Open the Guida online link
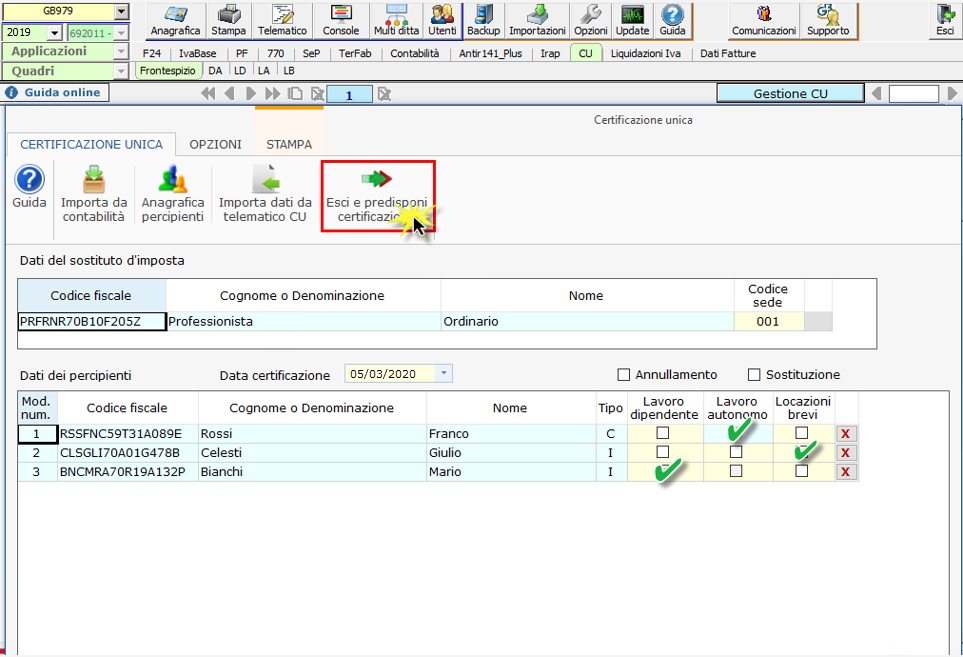Viewport: 963px width, 657px height. (55, 93)
